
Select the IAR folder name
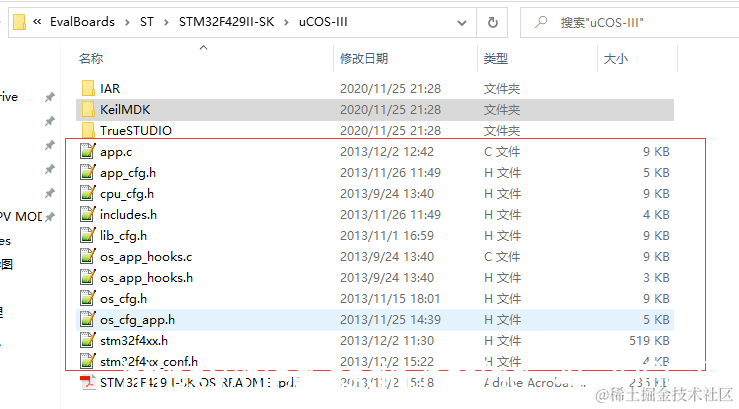point(110,89)
